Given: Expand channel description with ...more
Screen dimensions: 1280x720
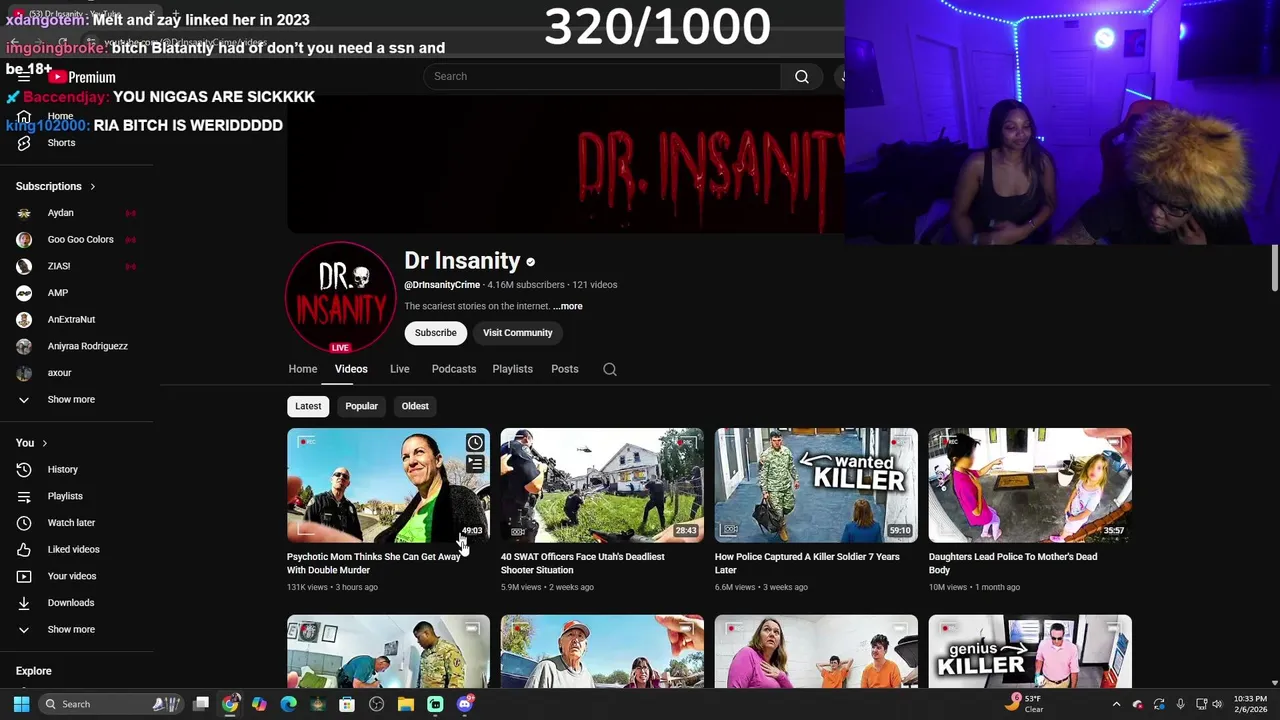Looking at the screenshot, I should pos(567,306).
